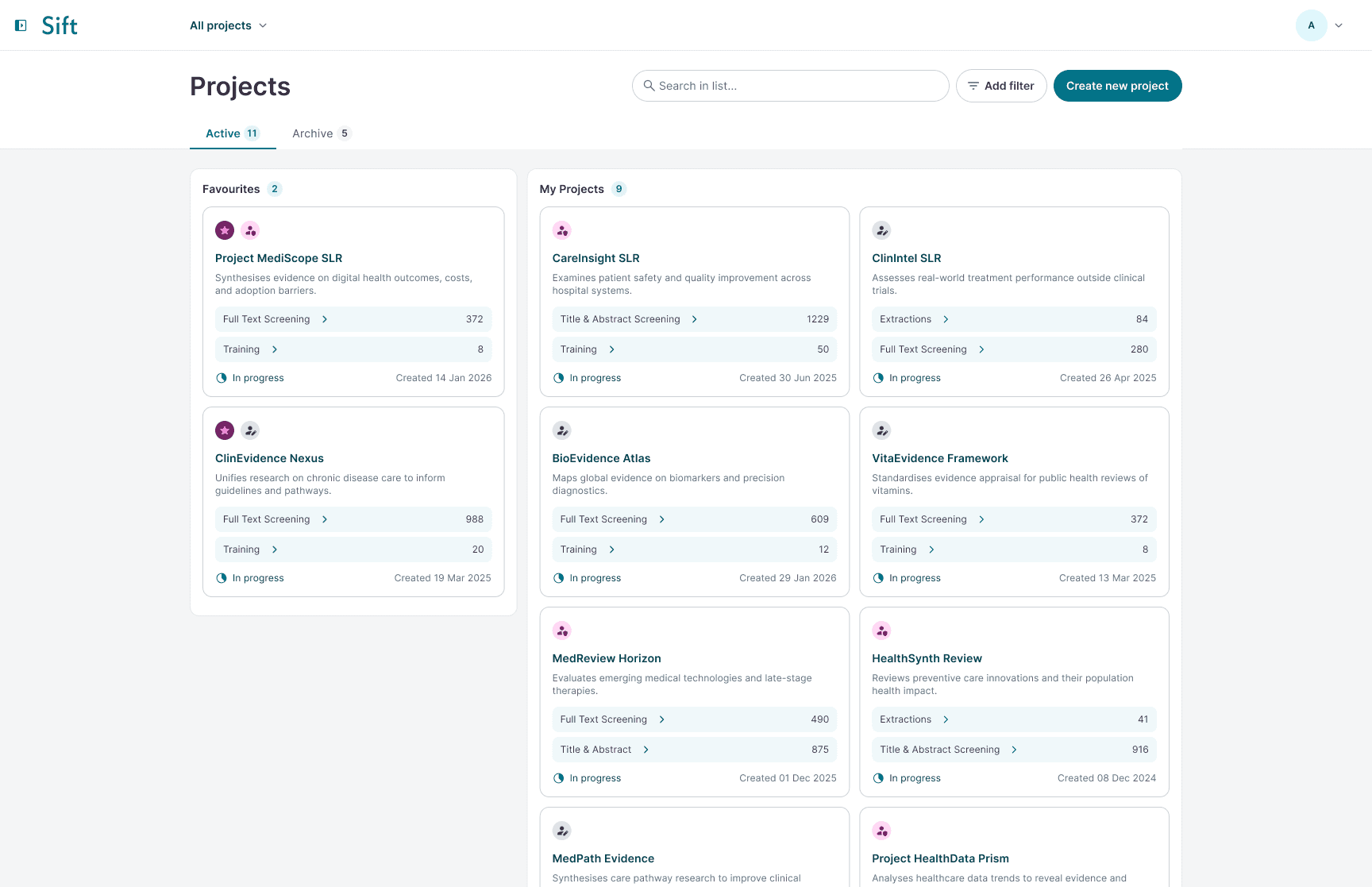Viewport: 1372px width, 887px height.
Task: Click Training row in MediScope SLR card
Action: [353, 349]
